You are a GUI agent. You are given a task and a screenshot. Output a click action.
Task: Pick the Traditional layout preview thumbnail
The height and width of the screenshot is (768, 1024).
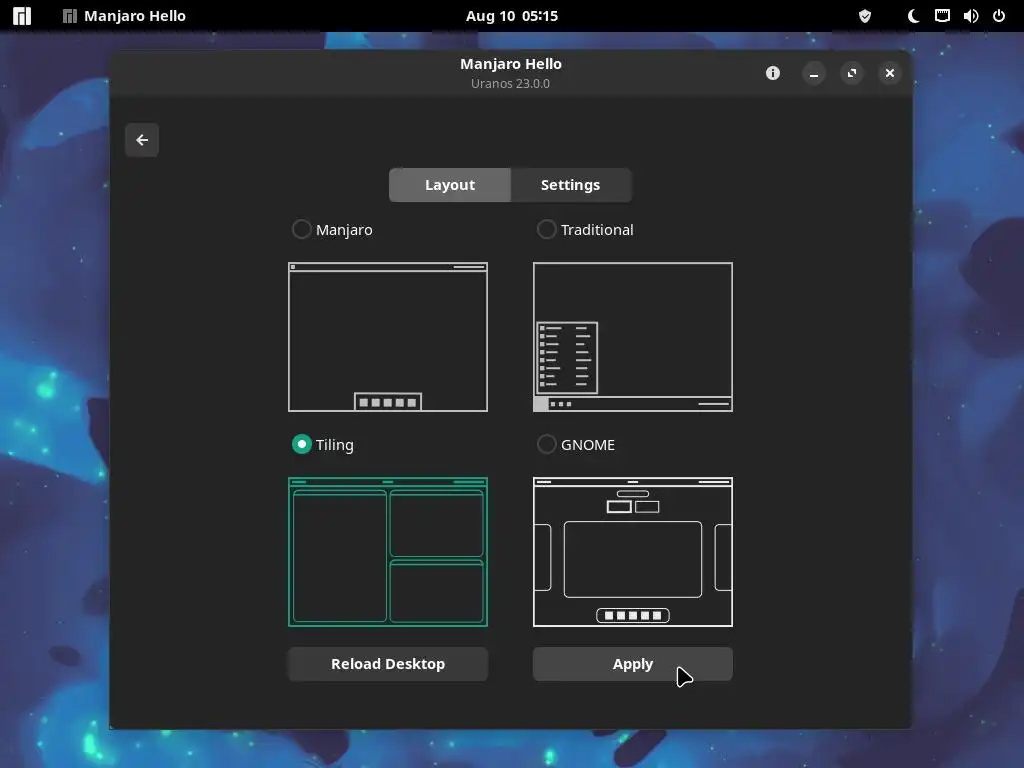click(x=633, y=337)
